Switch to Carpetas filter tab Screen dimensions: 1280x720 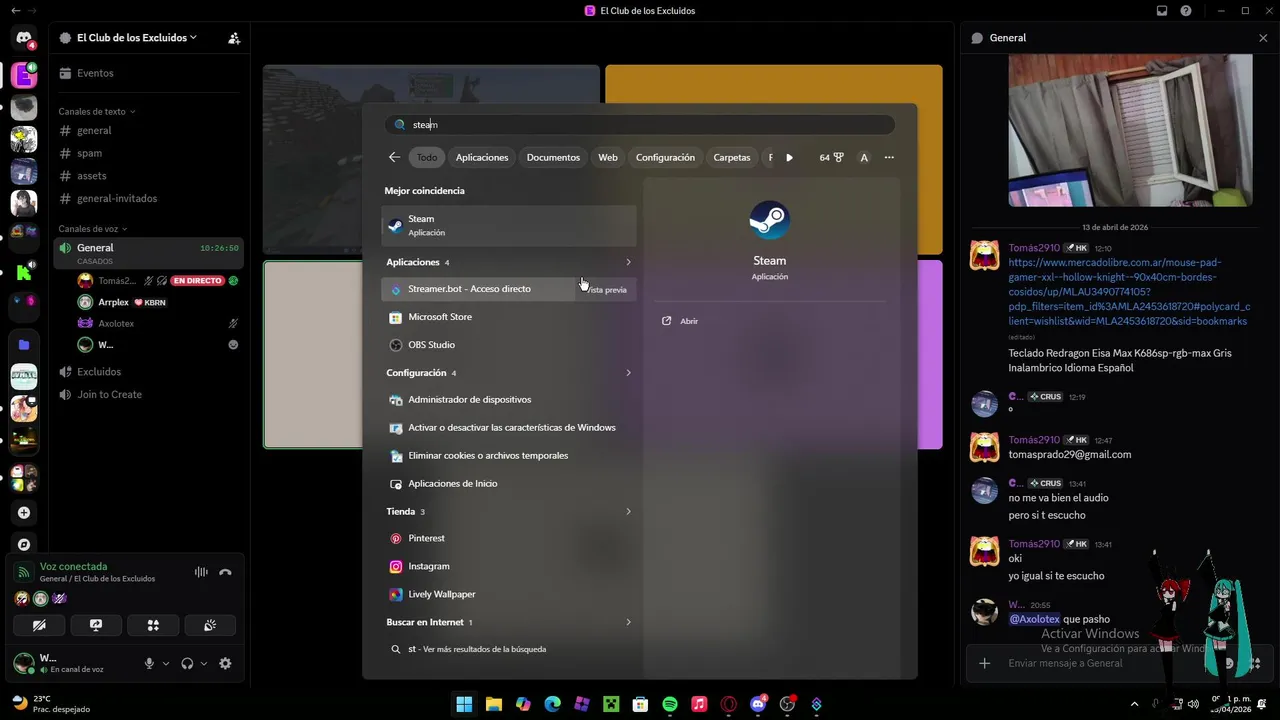[732, 157]
